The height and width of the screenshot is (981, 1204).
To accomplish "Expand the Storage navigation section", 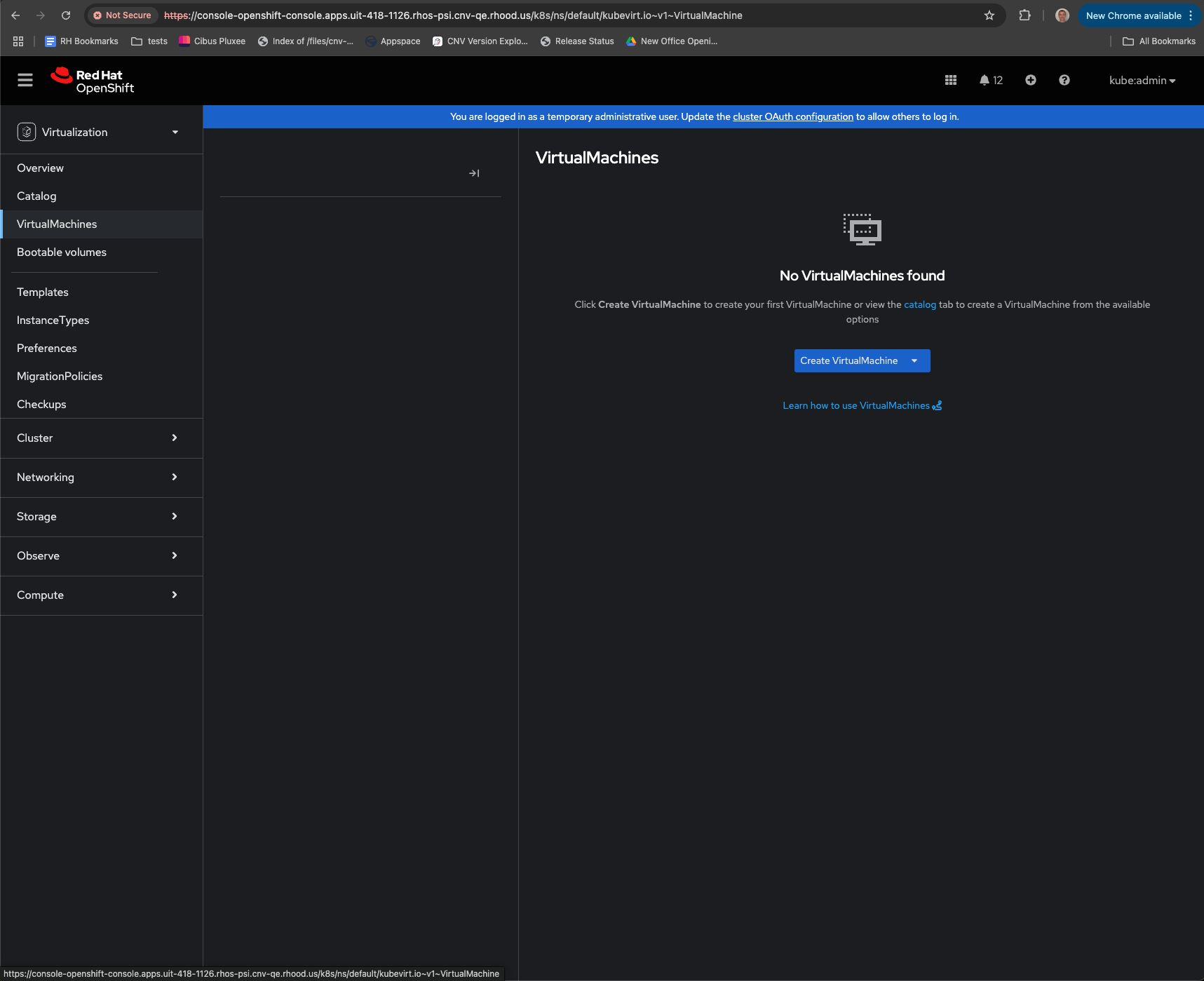I will point(102,517).
